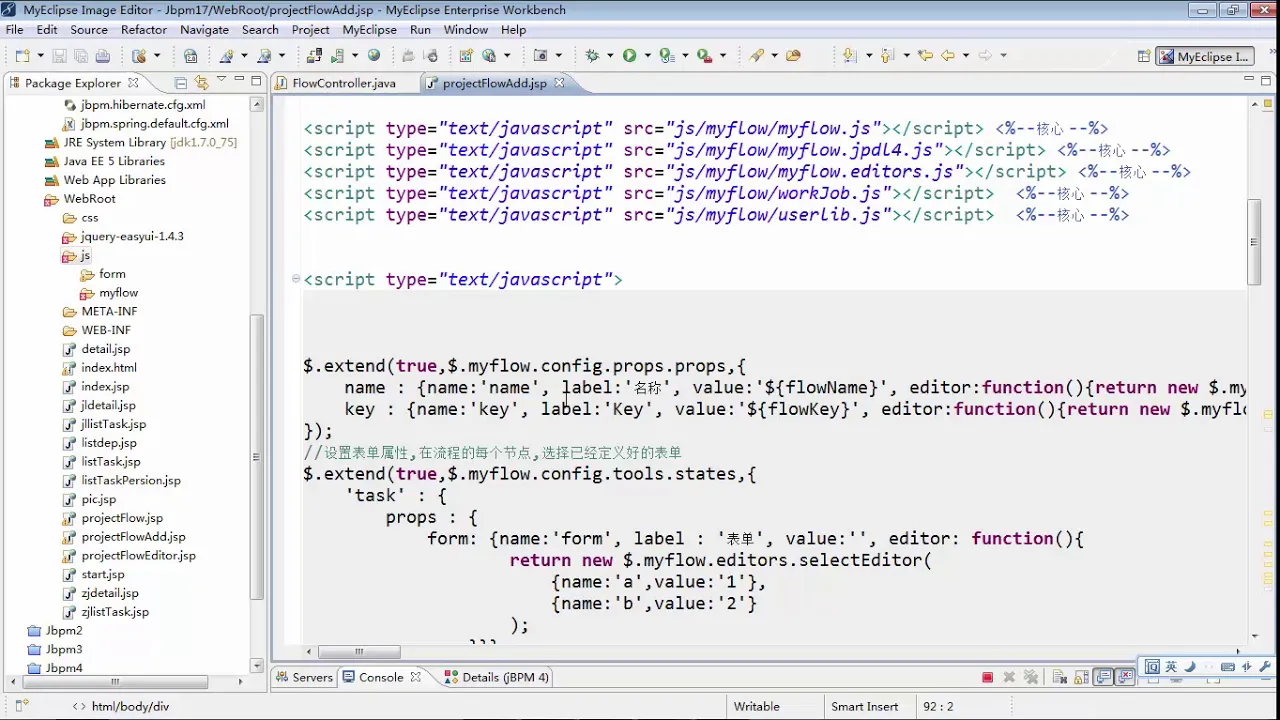The width and height of the screenshot is (1280, 720).
Task: Toggle Show Console on output change
Action: click(x=1103, y=677)
